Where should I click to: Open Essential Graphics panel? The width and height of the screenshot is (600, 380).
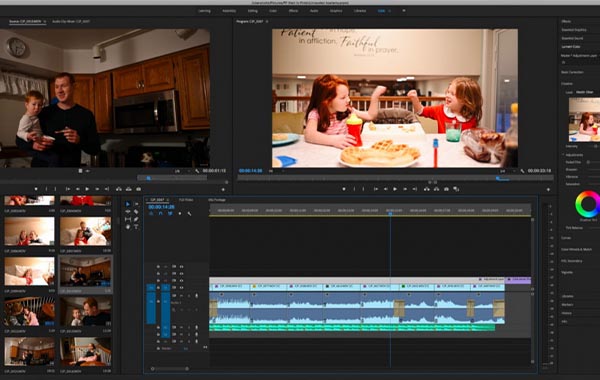click(x=574, y=30)
